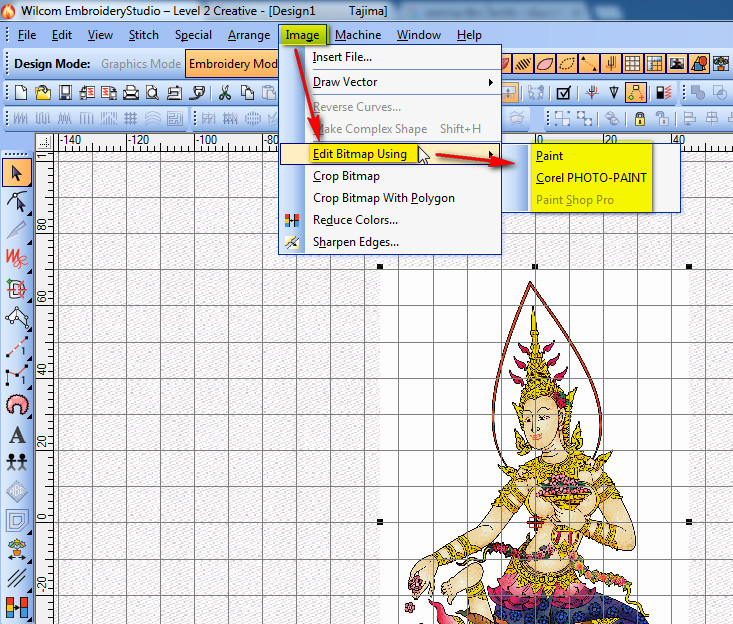Expand the Draw Vector submenu
The width and height of the screenshot is (733, 624).
[x=390, y=82]
